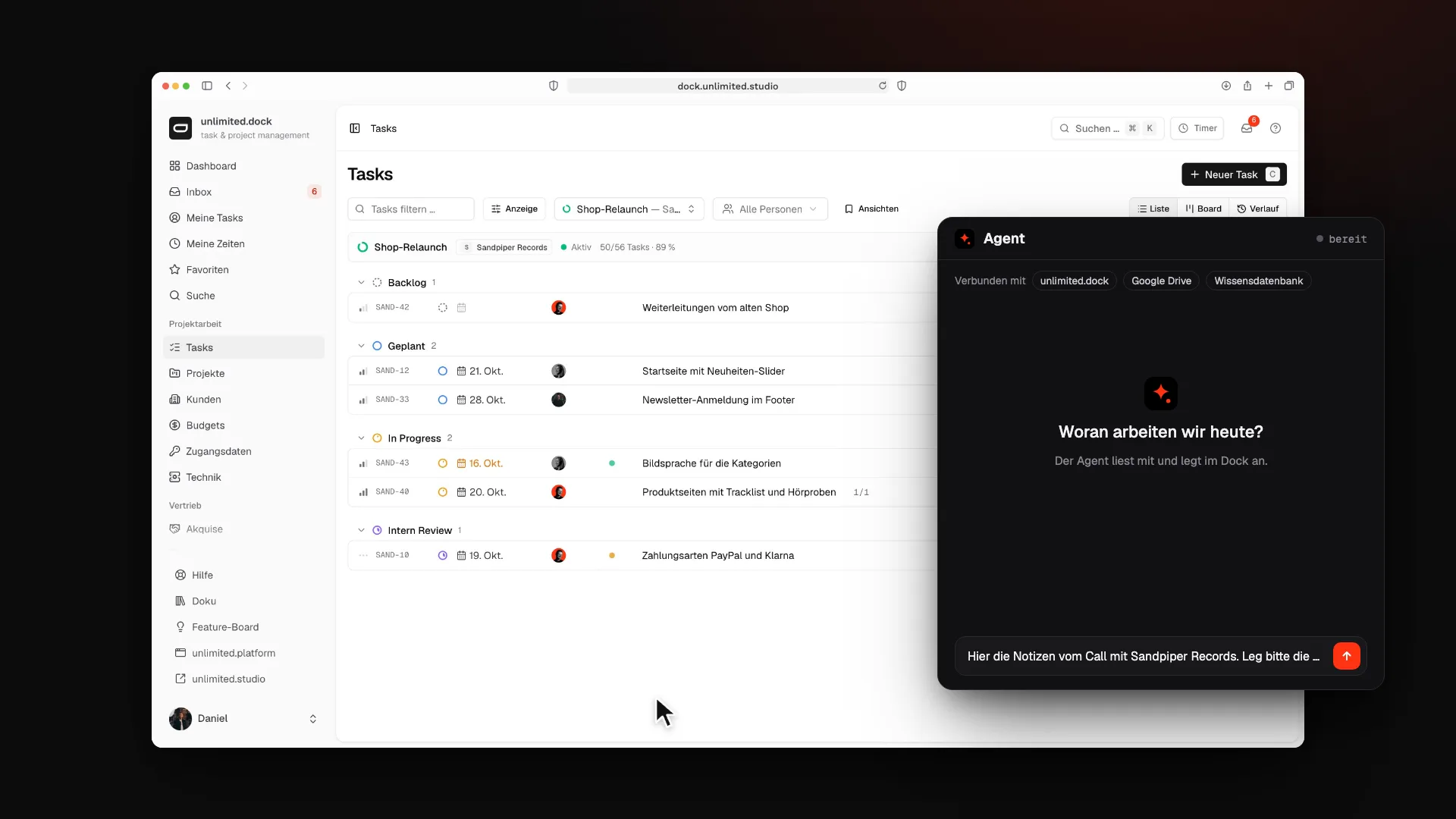Click the Neuer Task button

click(1234, 174)
